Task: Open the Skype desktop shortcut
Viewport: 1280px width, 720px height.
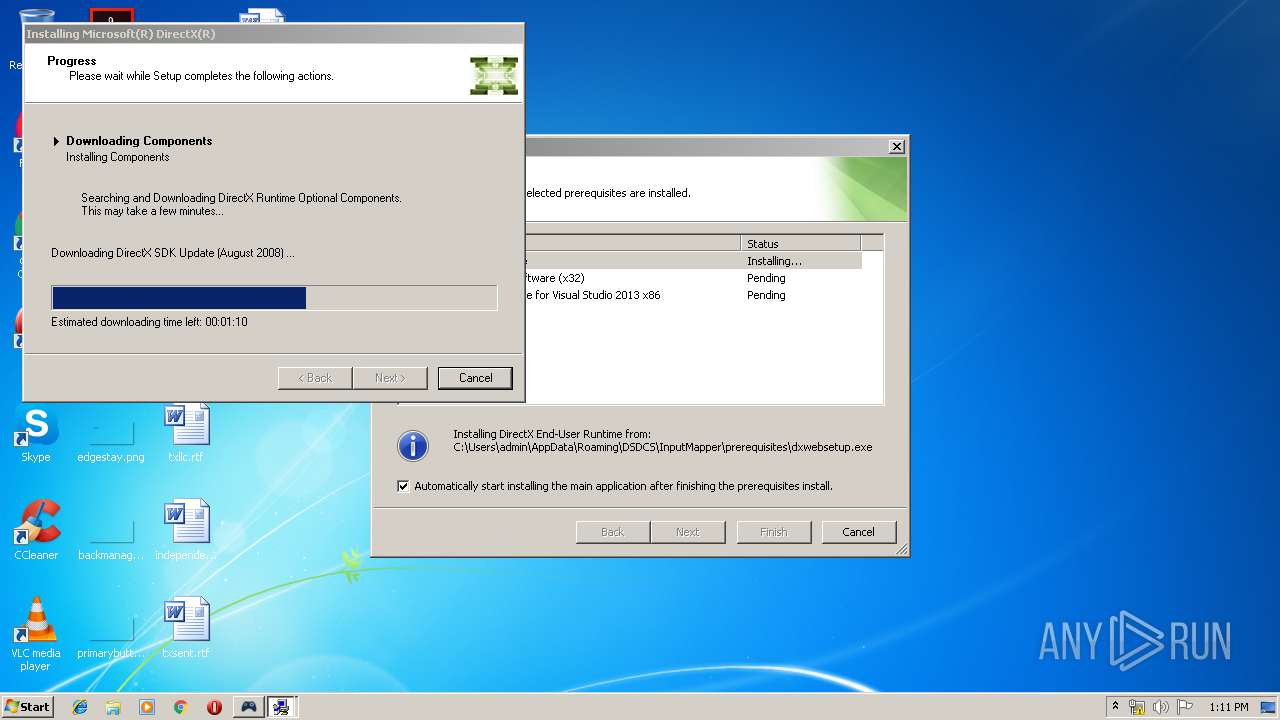Action: 36,434
